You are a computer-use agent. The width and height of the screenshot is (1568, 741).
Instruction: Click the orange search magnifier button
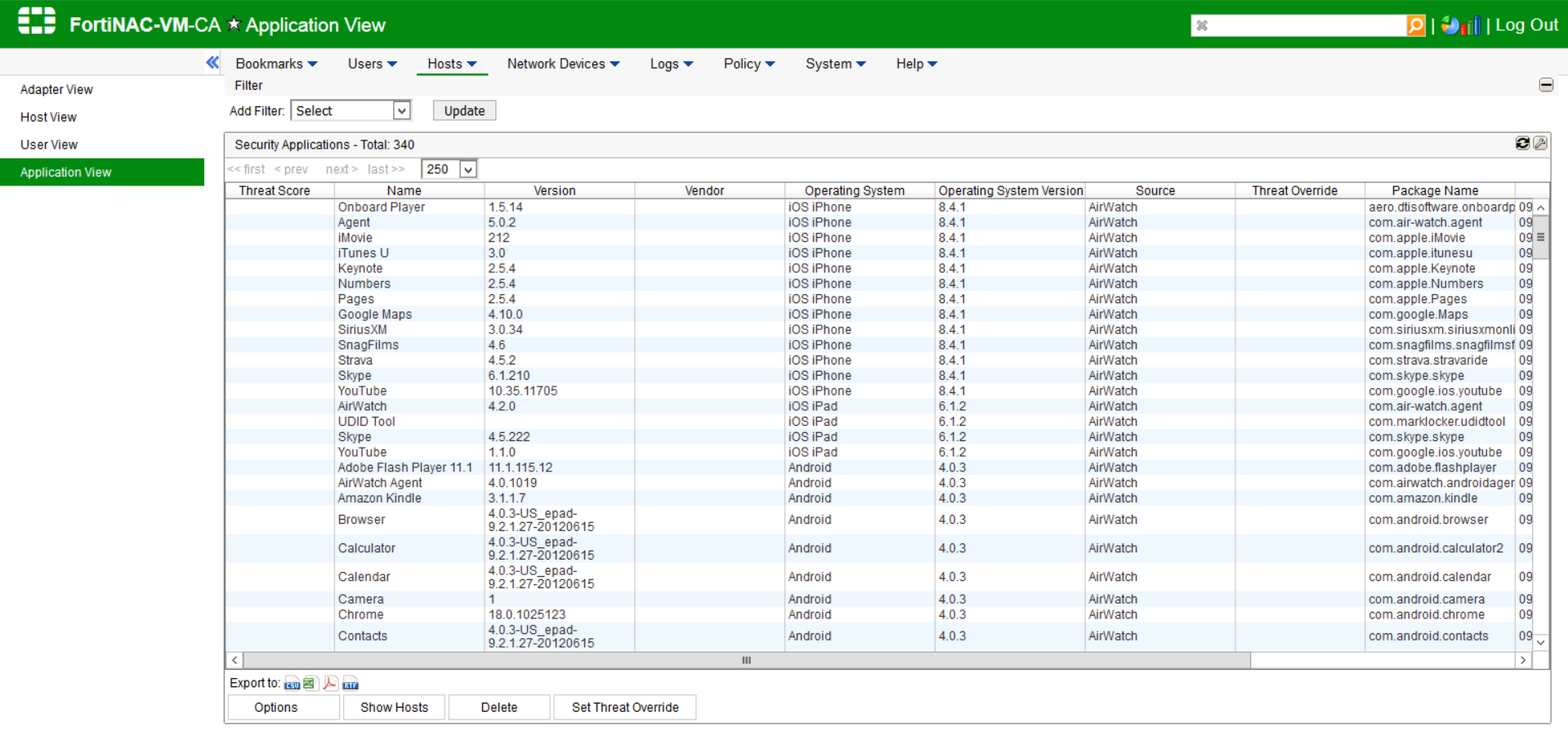(1416, 25)
